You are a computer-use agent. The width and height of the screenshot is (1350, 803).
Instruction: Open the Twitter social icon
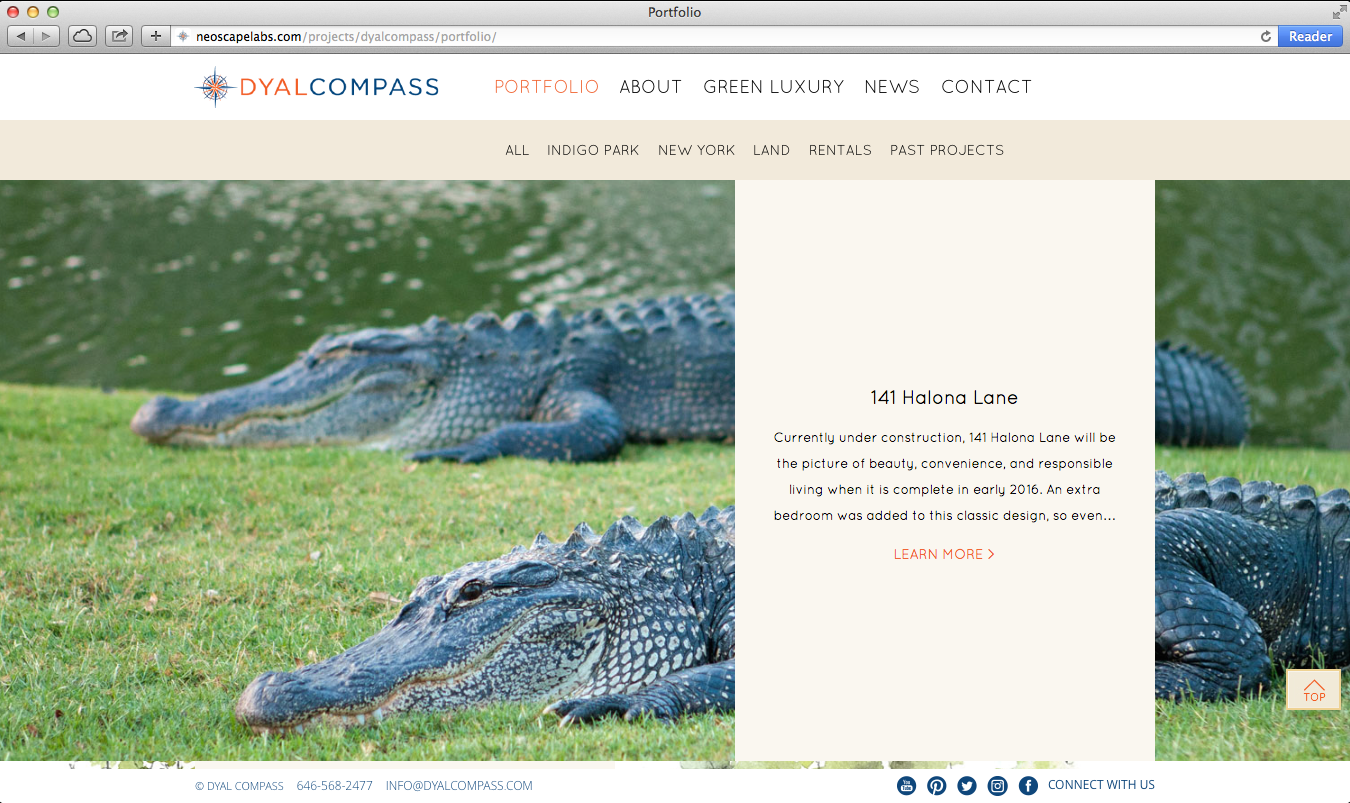[x=967, y=786]
